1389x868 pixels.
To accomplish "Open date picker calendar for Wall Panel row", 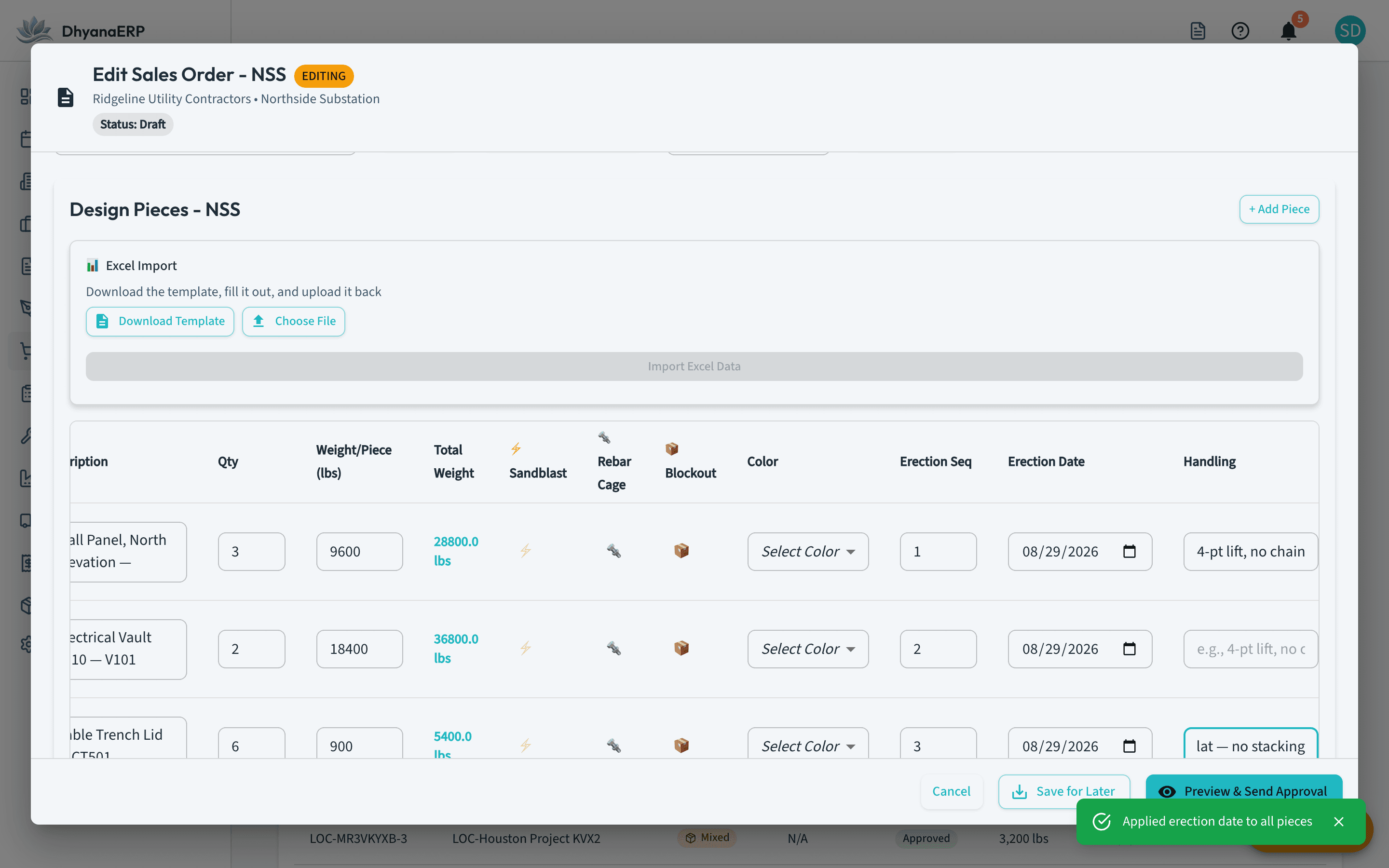I will click(1129, 551).
